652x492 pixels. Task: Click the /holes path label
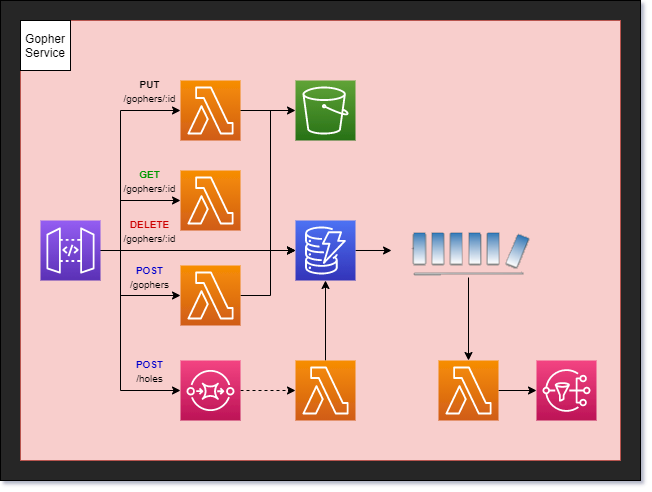pos(149,379)
